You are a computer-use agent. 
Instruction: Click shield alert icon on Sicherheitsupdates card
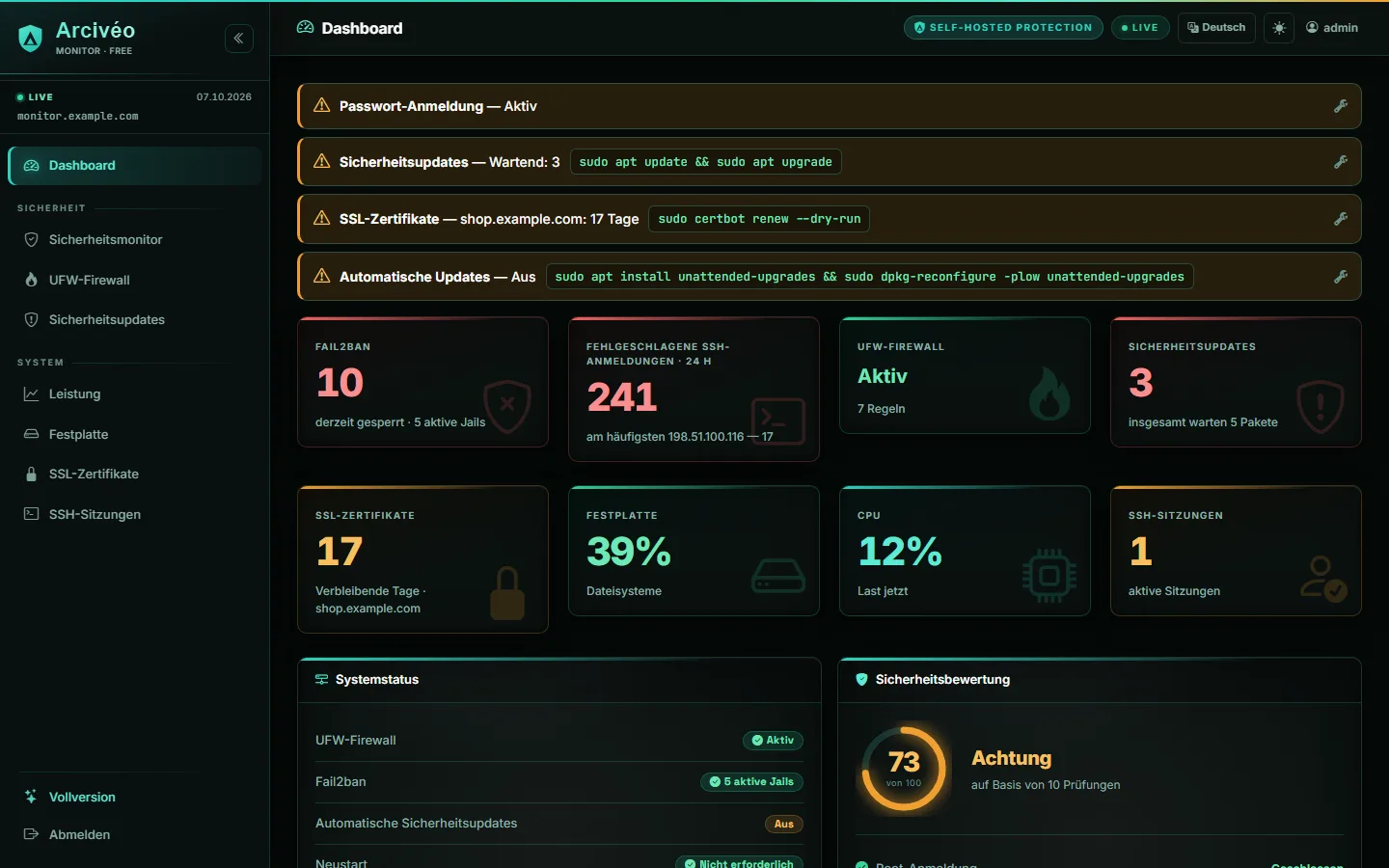[1321, 407]
